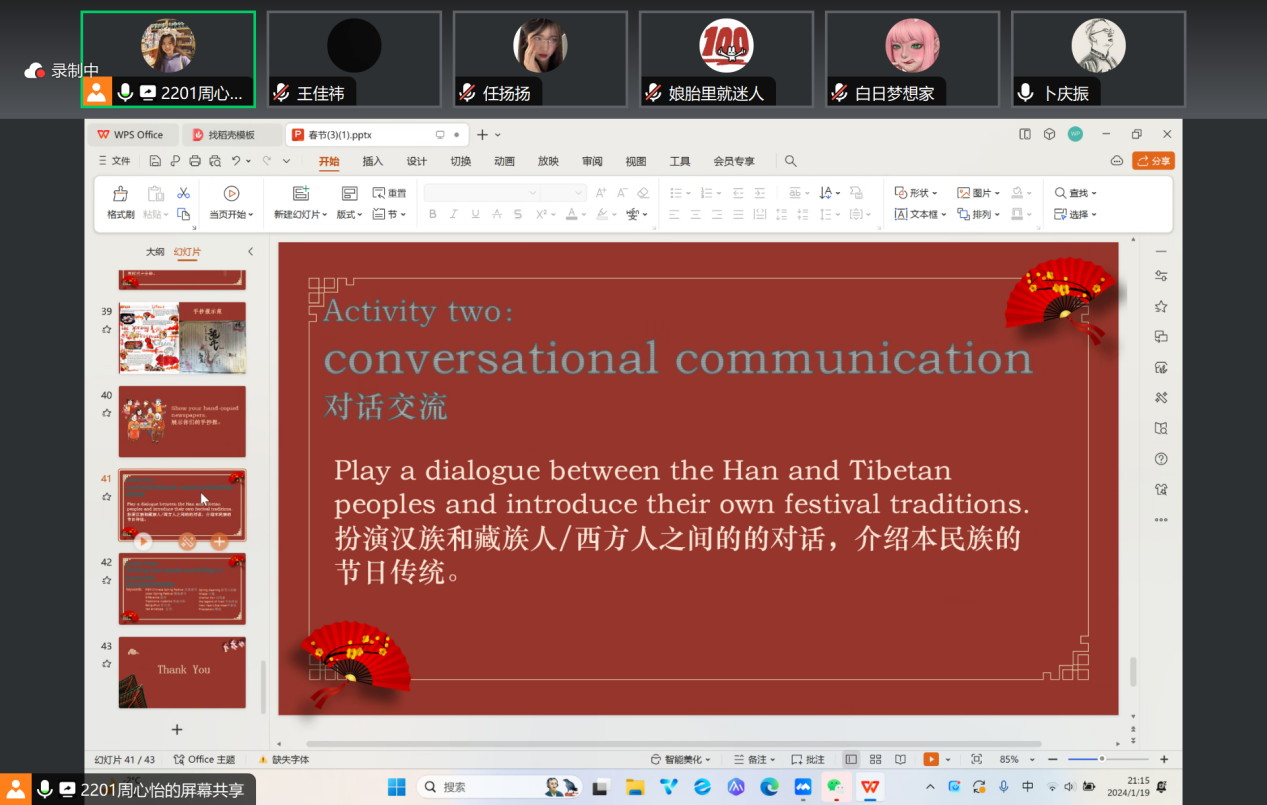Screen dimensions: 1267x805
Task: Click the search magnifier icon beside 会员专享
Action: [790, 161]
